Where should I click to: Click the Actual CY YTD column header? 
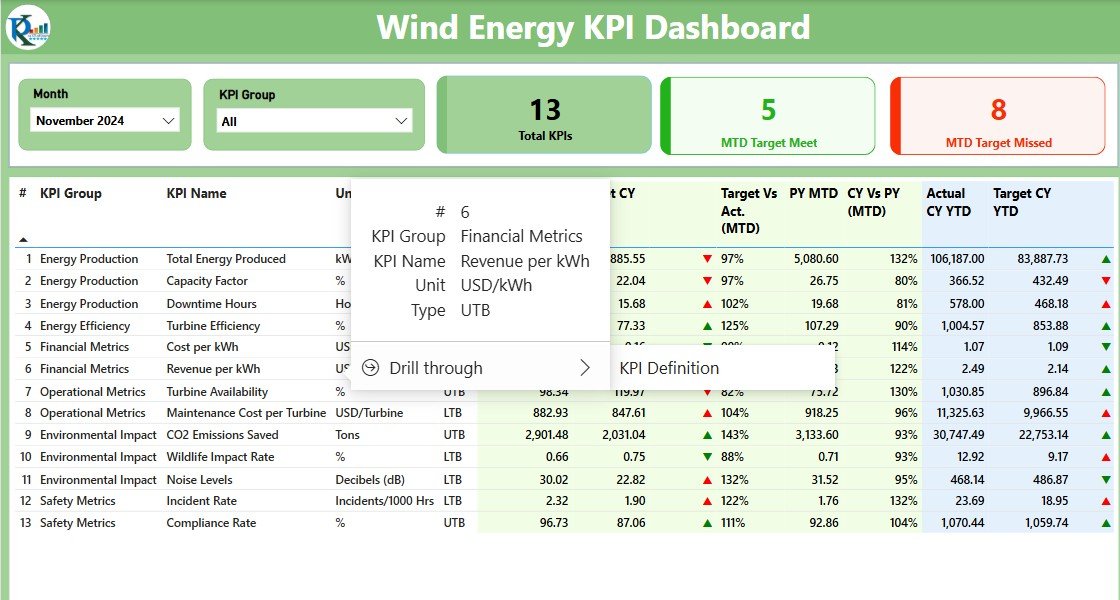pos(949,202)
